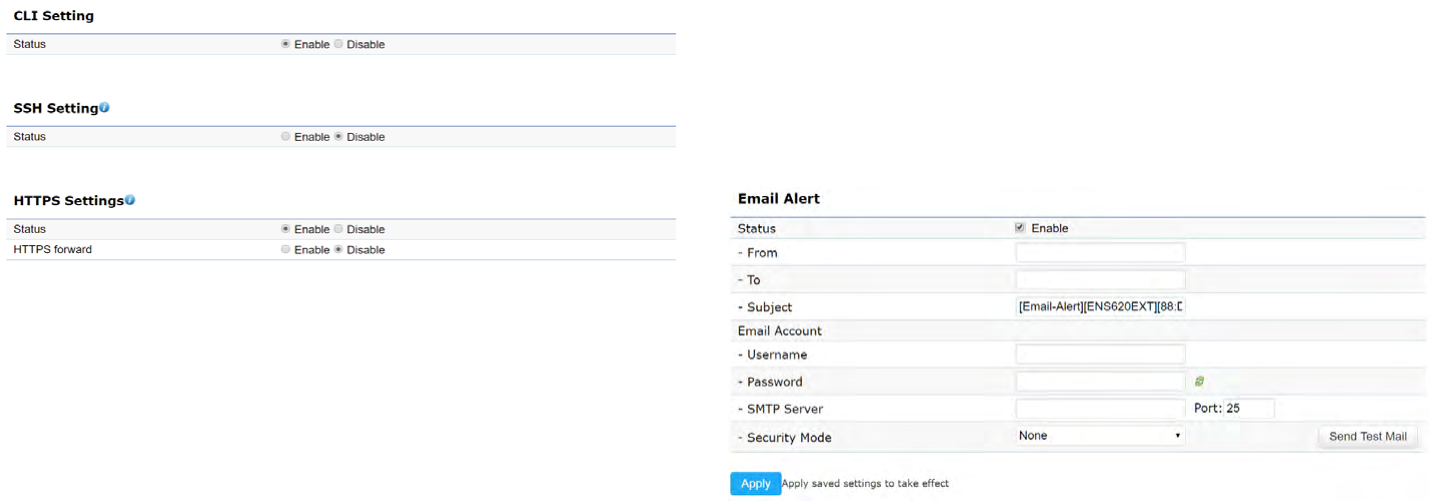The width and height of the screenshot is (1429, 501).
Task: Click the Send Test Mail button
Action: [x=1367, y=437]
